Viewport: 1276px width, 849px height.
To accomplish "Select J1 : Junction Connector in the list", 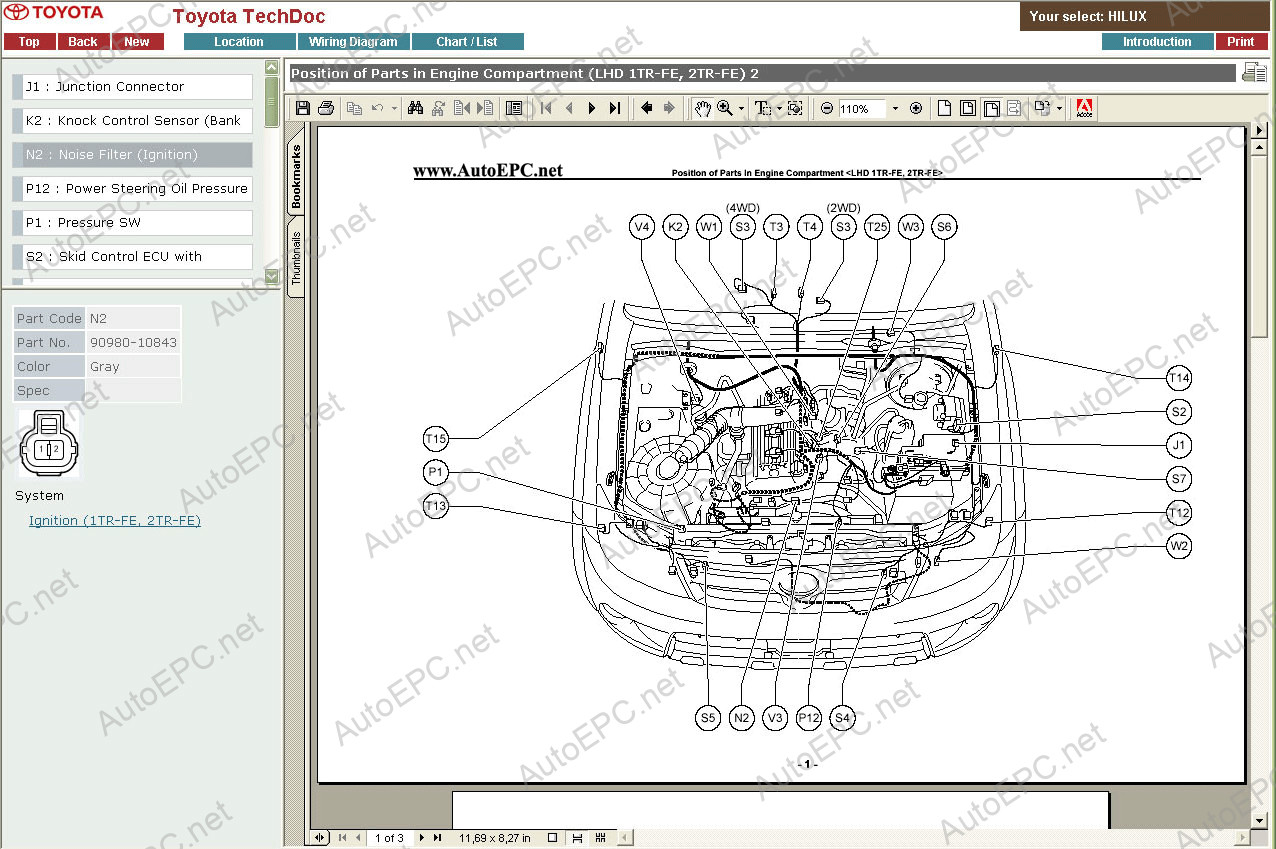I will (133, 87).
